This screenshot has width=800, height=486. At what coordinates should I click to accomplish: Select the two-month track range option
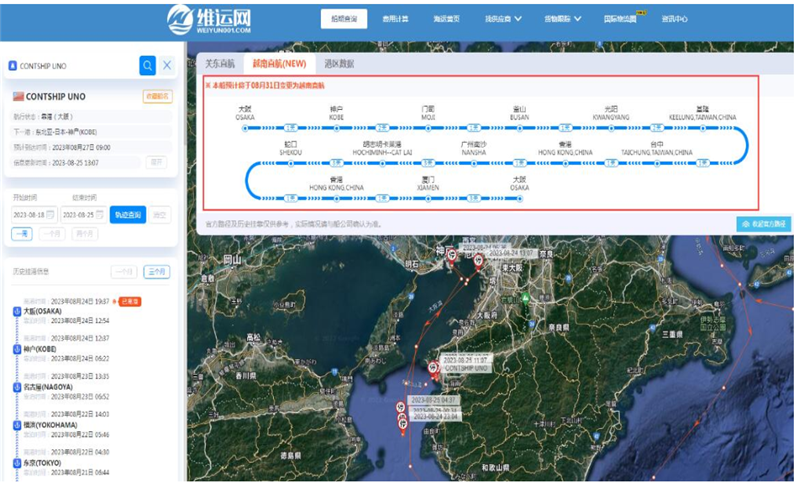85,234
